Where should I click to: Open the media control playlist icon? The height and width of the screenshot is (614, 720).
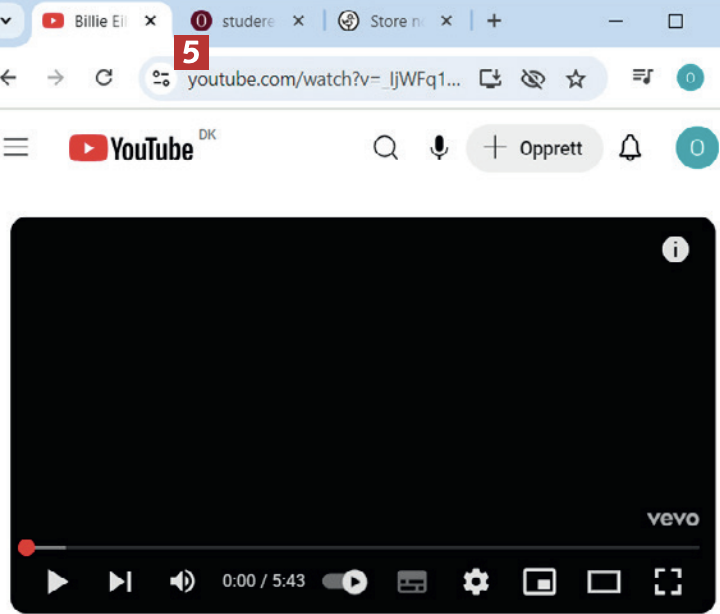coord(643,76)
